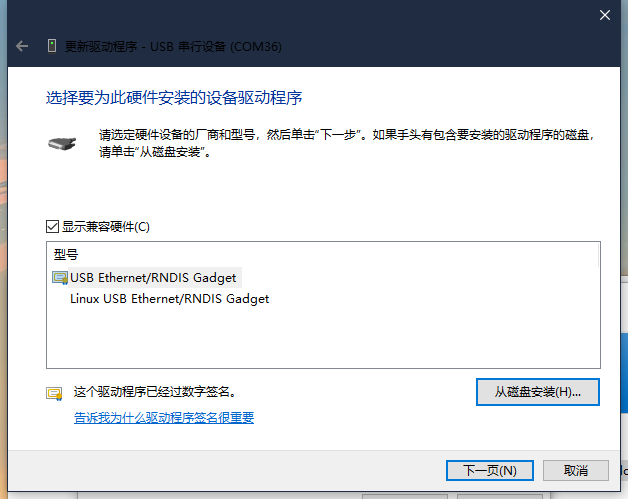The image size is (628, 499).
Task: Click the digital signature certificate icon
Action: point(54,393)
